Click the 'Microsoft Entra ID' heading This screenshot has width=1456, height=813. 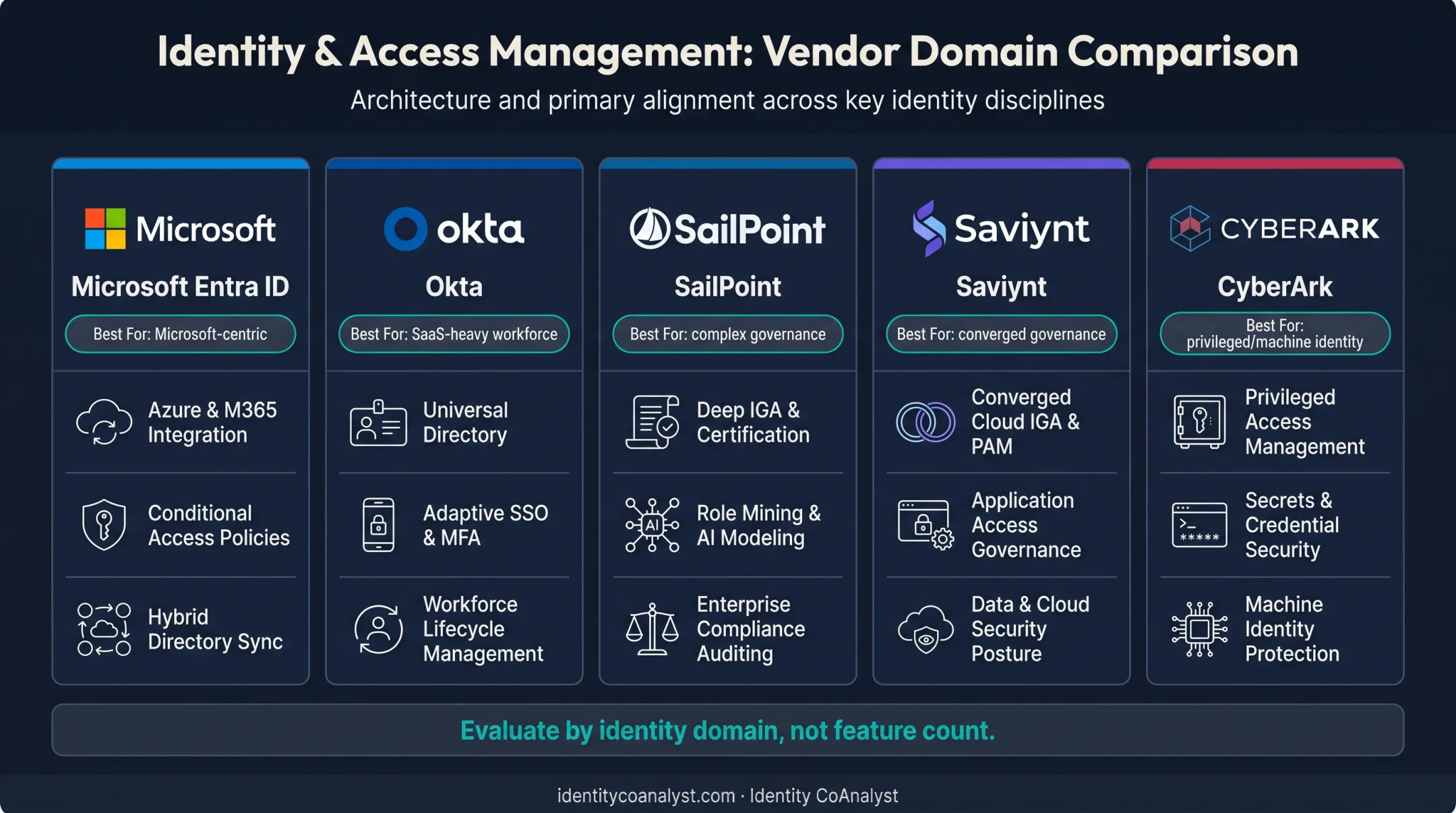click(181, 287)
